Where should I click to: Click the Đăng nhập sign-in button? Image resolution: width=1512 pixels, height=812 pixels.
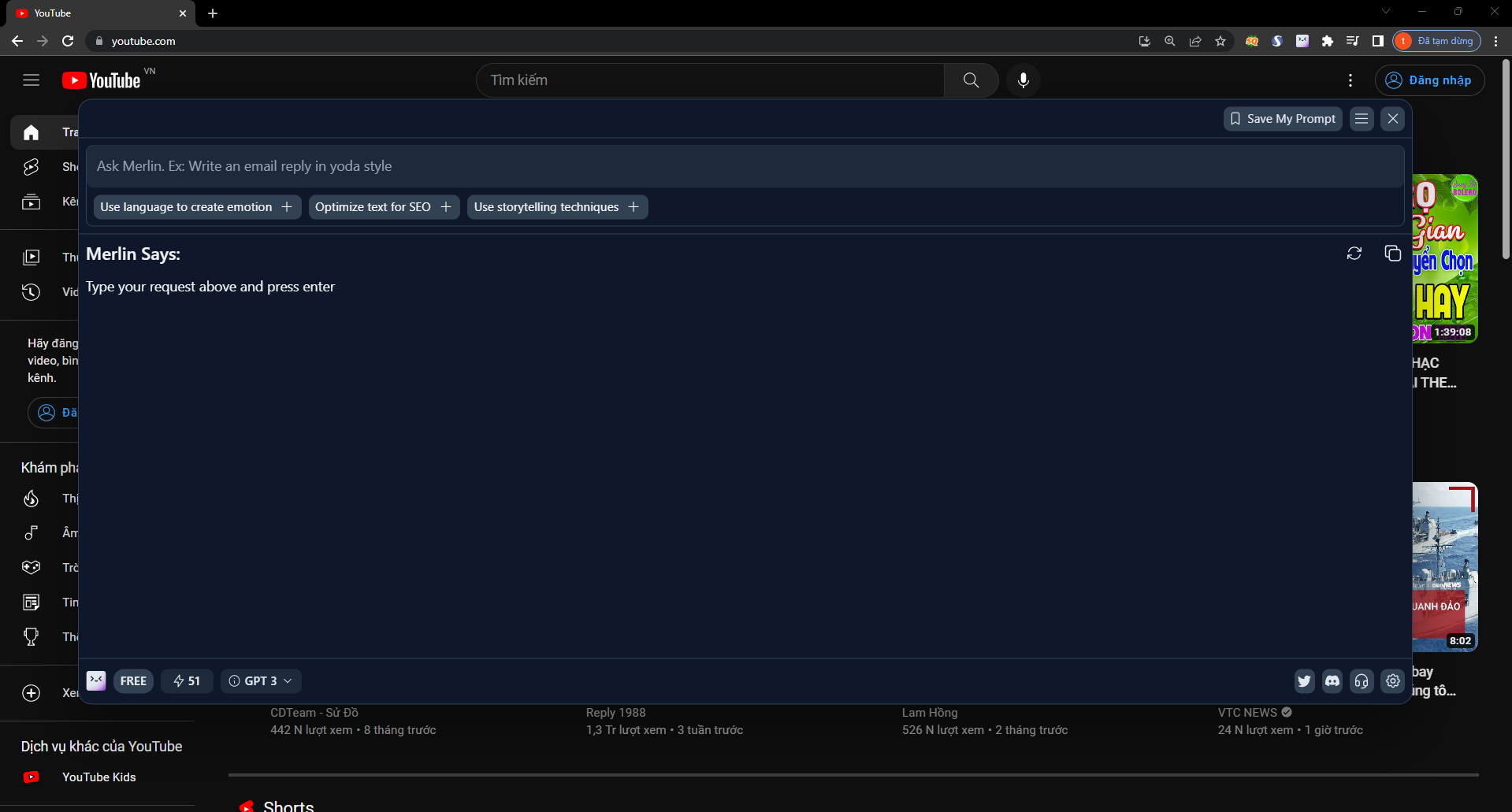pyautogui.click(x=1430, y=80)
